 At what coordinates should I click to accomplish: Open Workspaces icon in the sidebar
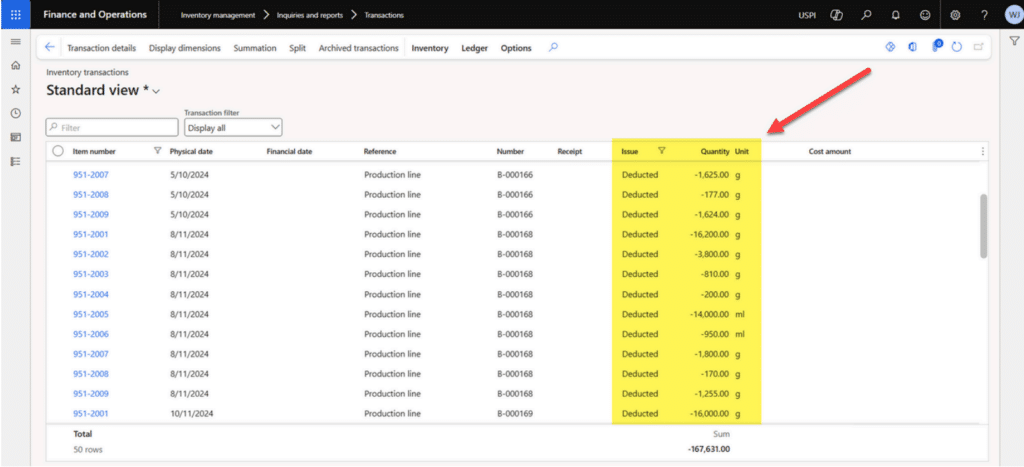point(16,137)
